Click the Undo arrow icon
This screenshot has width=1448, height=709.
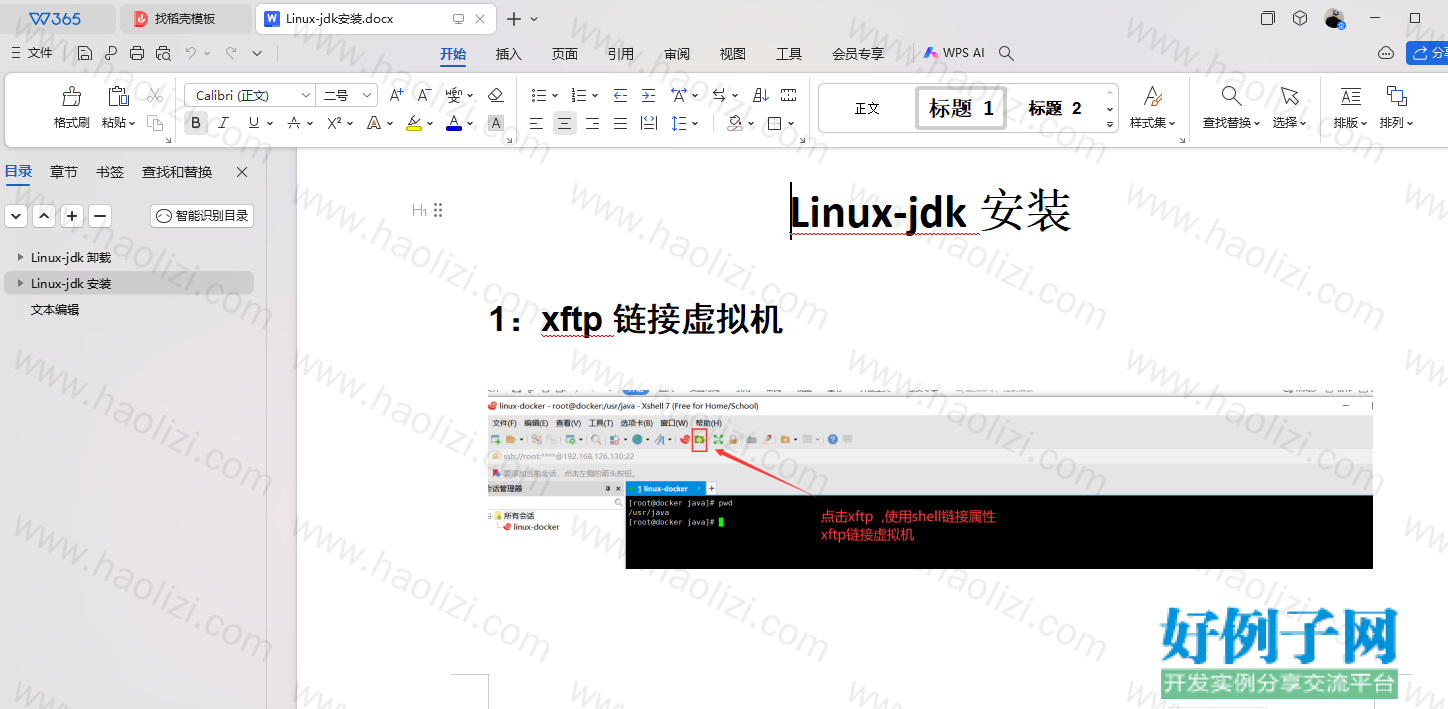coord(190,53)
